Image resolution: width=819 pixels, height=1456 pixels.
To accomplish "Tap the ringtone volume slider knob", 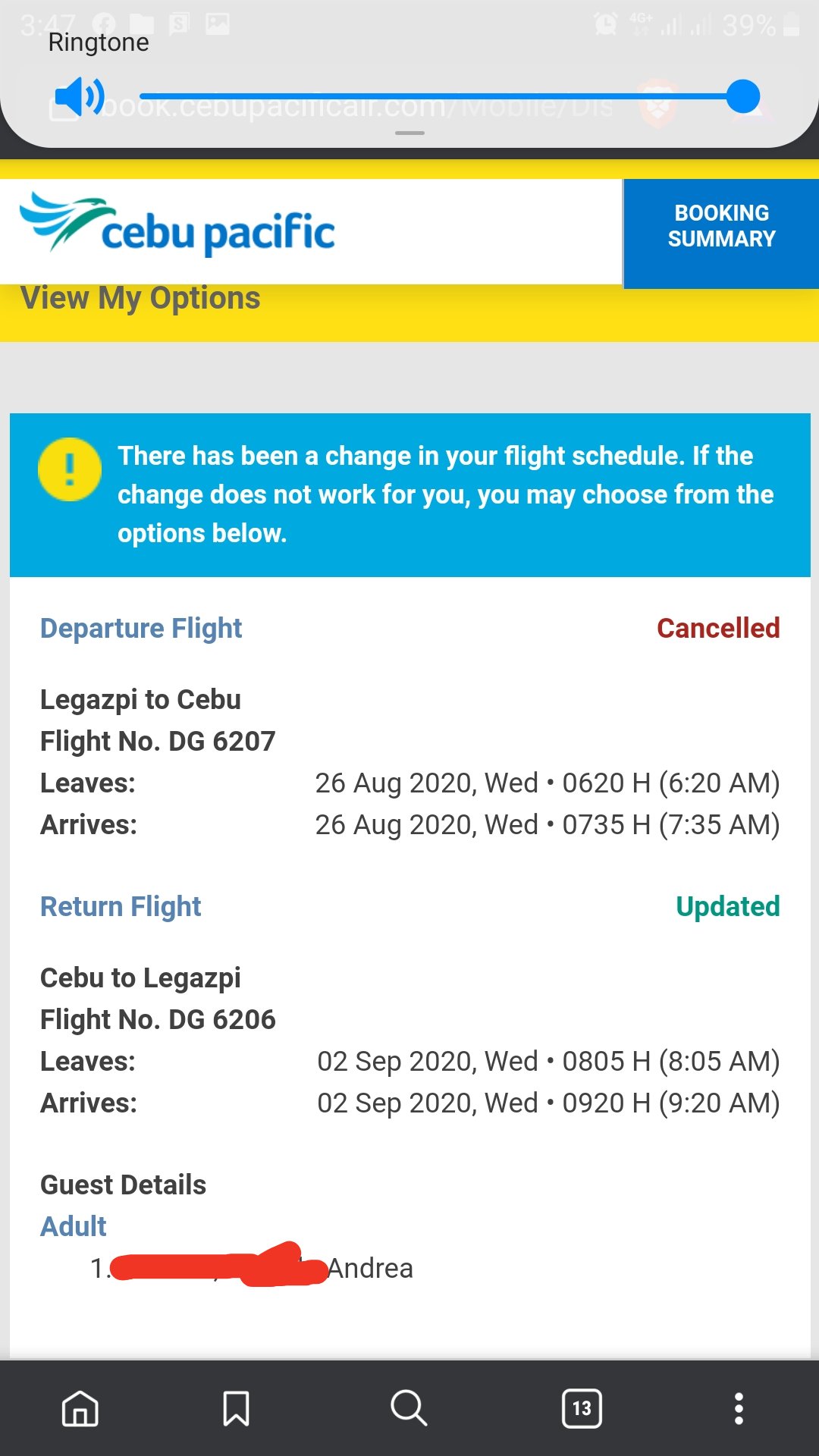I will pyautogui.click(x=742, y=96).
